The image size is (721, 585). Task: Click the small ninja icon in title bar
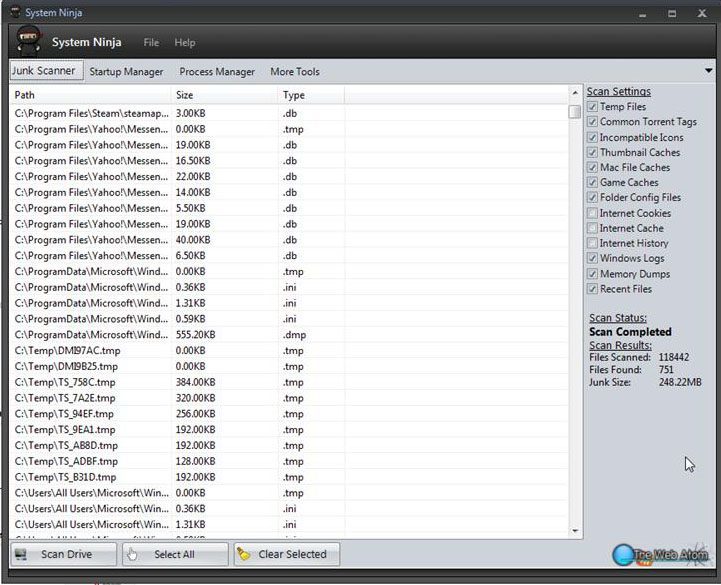pyautogui.click(x=16, y=11)
